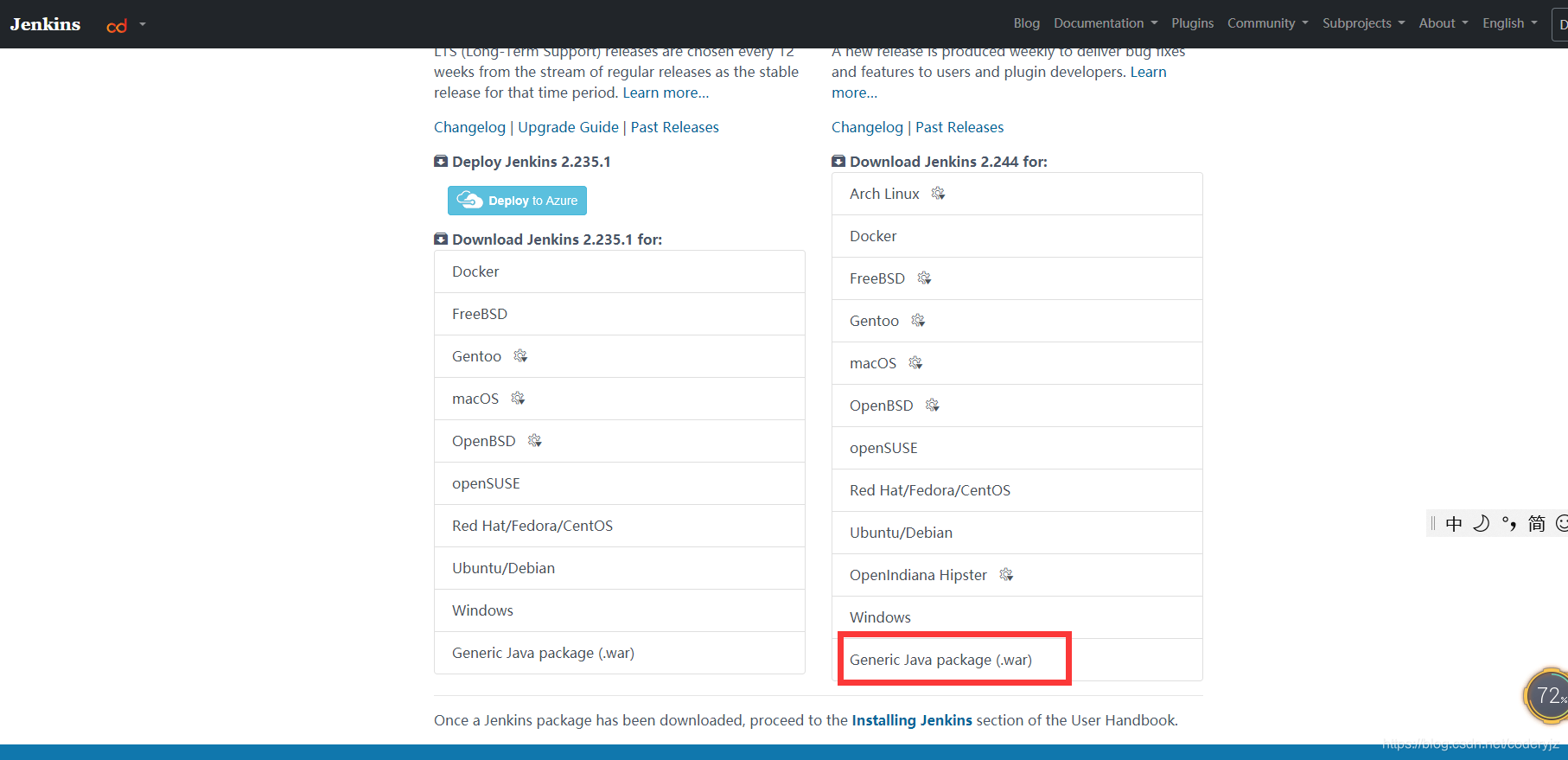Toggle Chinese input mode (中) in IME bar

tap(1454, 523)
